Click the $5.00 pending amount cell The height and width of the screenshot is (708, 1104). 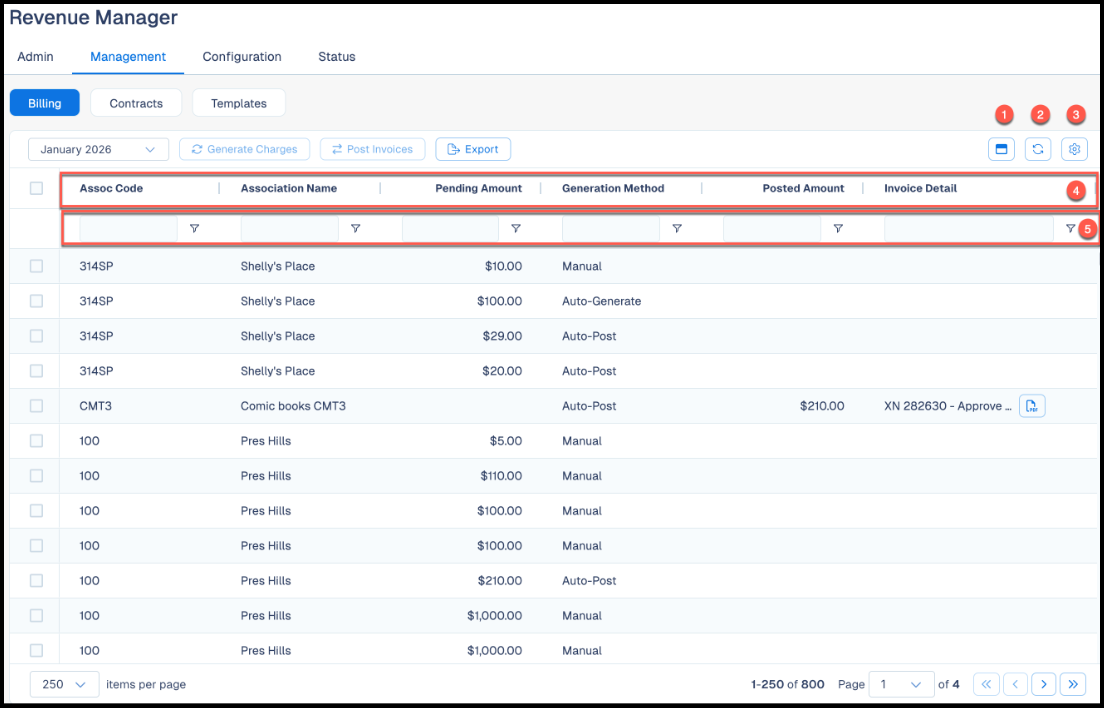[506, 441]
